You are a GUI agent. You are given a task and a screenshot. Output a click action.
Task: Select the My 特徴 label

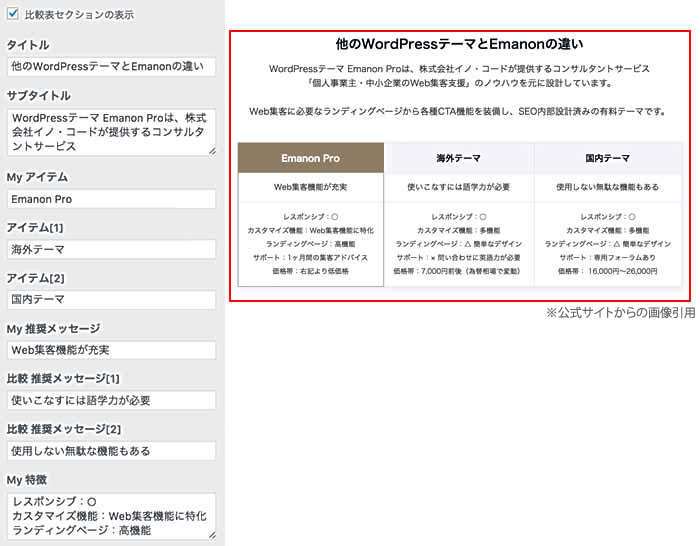point(27,480)
